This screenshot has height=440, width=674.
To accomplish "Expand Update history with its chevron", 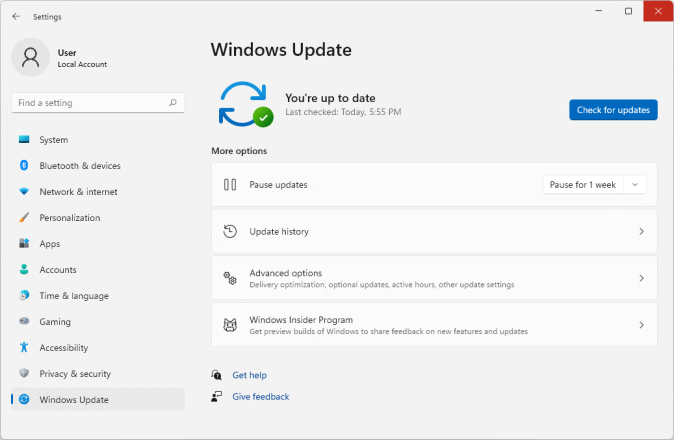I will [641, 232].
